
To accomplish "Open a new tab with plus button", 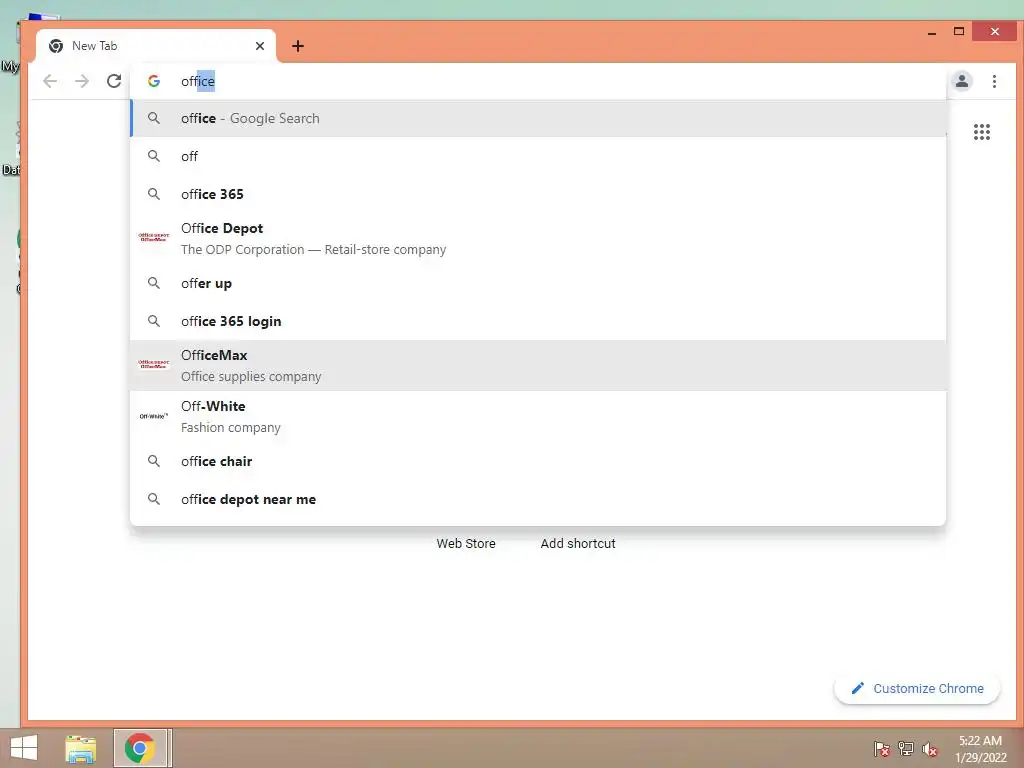I will [x=298, y=46].
